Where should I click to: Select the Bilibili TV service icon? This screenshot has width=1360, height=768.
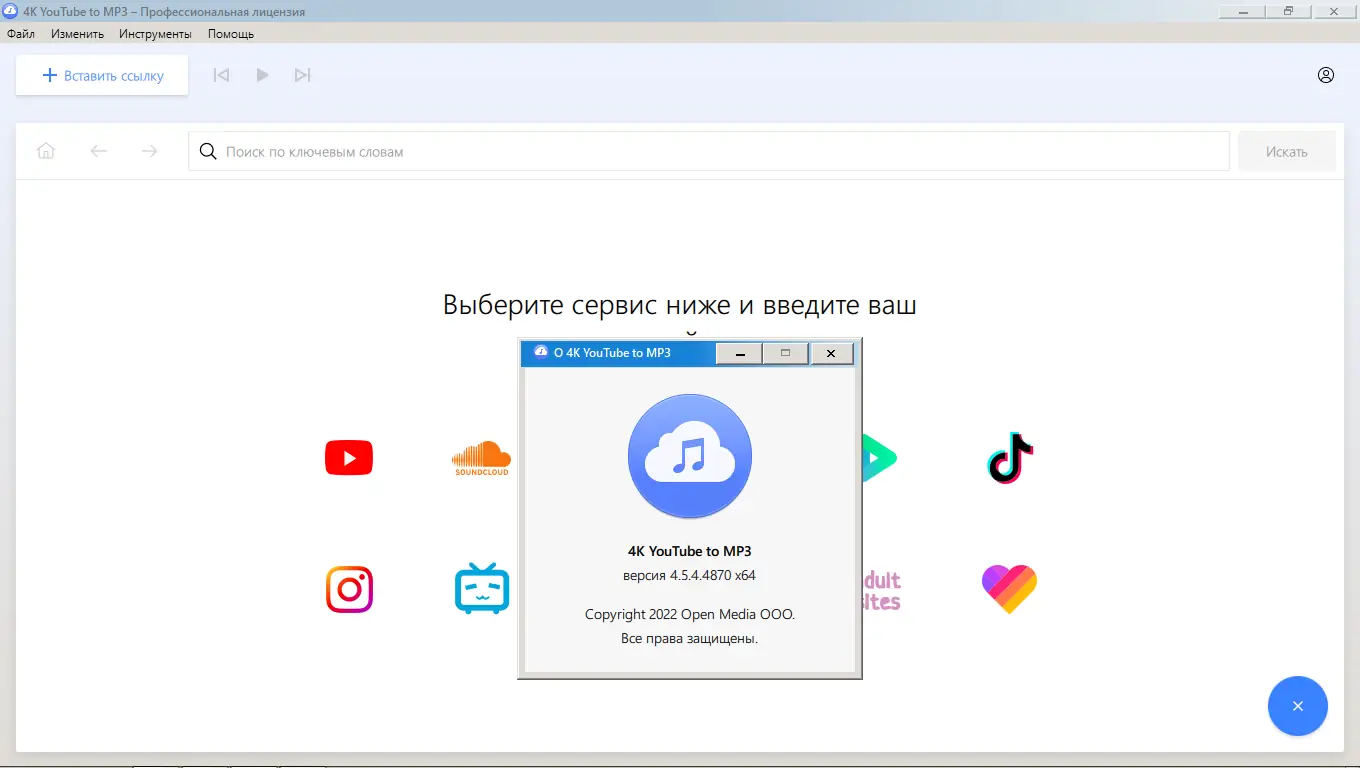click(x=481, y=589)
